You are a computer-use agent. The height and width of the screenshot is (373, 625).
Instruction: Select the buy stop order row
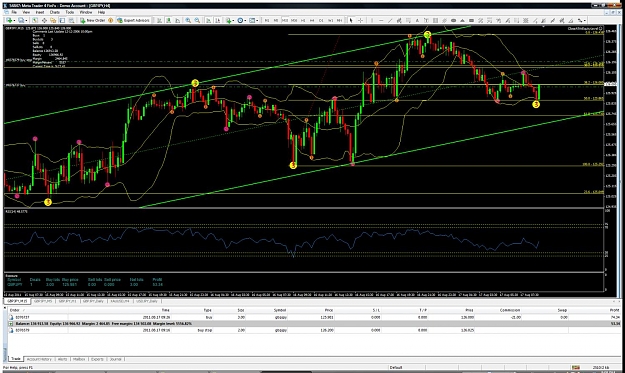[x=314, y=330]
